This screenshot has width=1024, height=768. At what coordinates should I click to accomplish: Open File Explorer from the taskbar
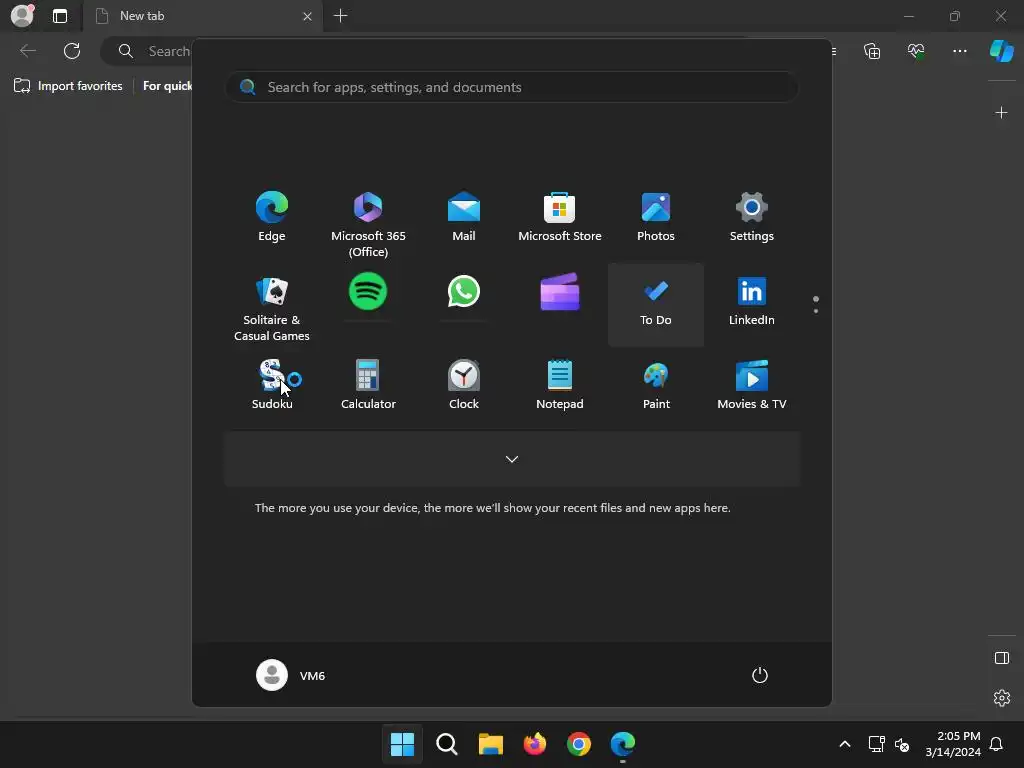[490, 744]
